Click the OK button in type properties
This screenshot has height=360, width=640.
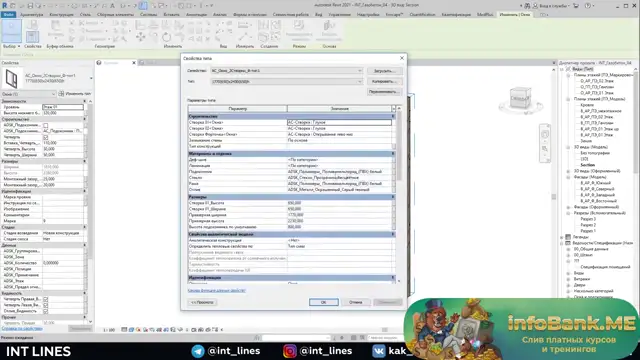324,302
